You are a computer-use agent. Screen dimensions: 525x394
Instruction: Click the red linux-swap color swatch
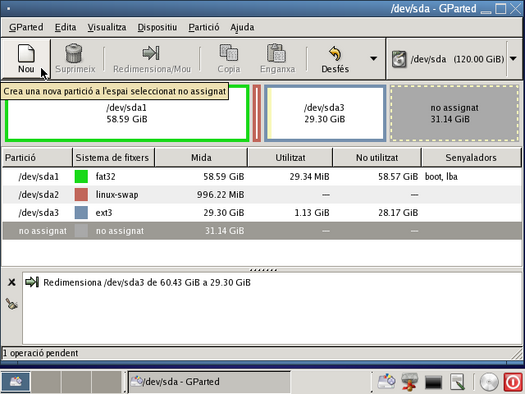[x=81, y=194]
